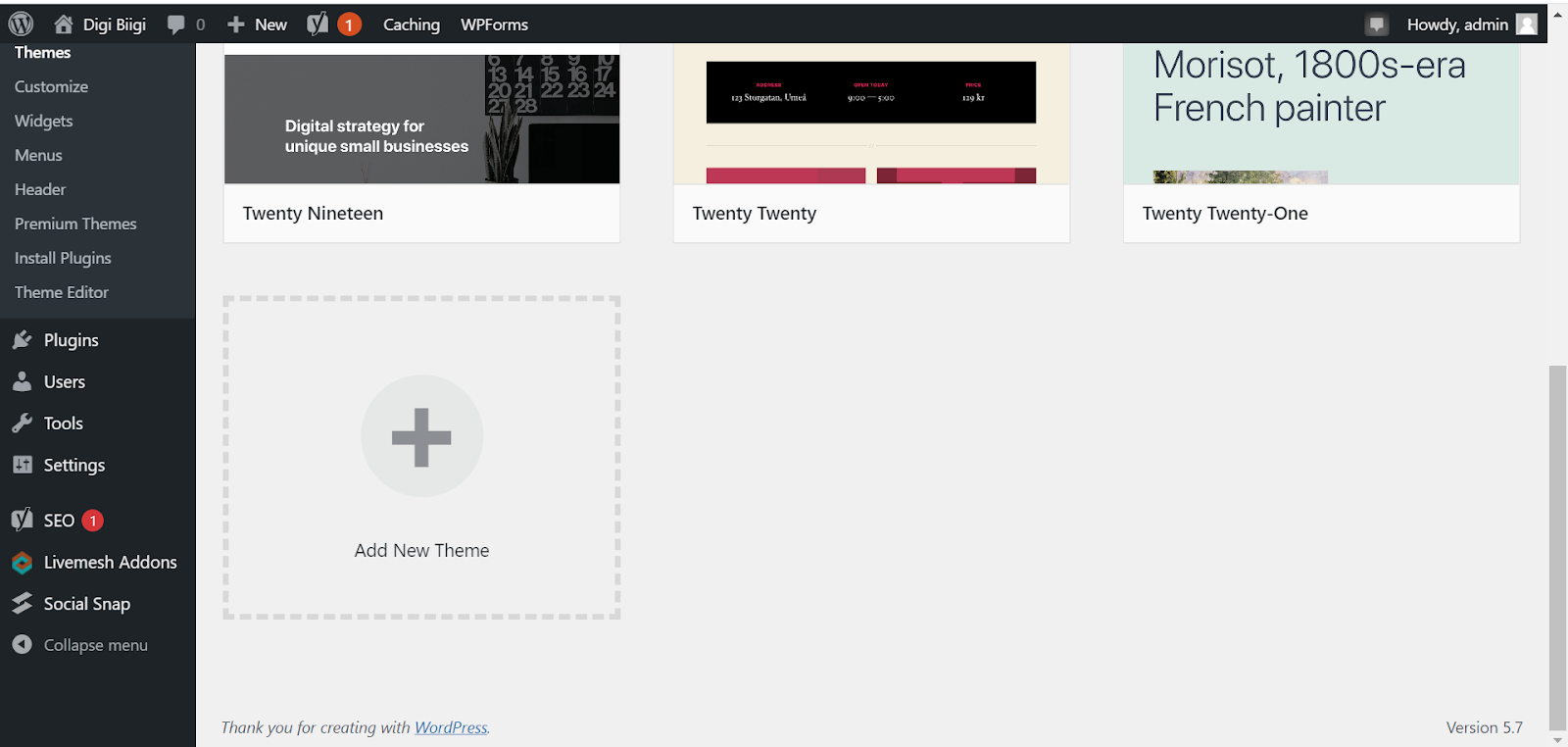Select the Twenty Twenty-One theme thumbnail

click(x=1321, y=114)
